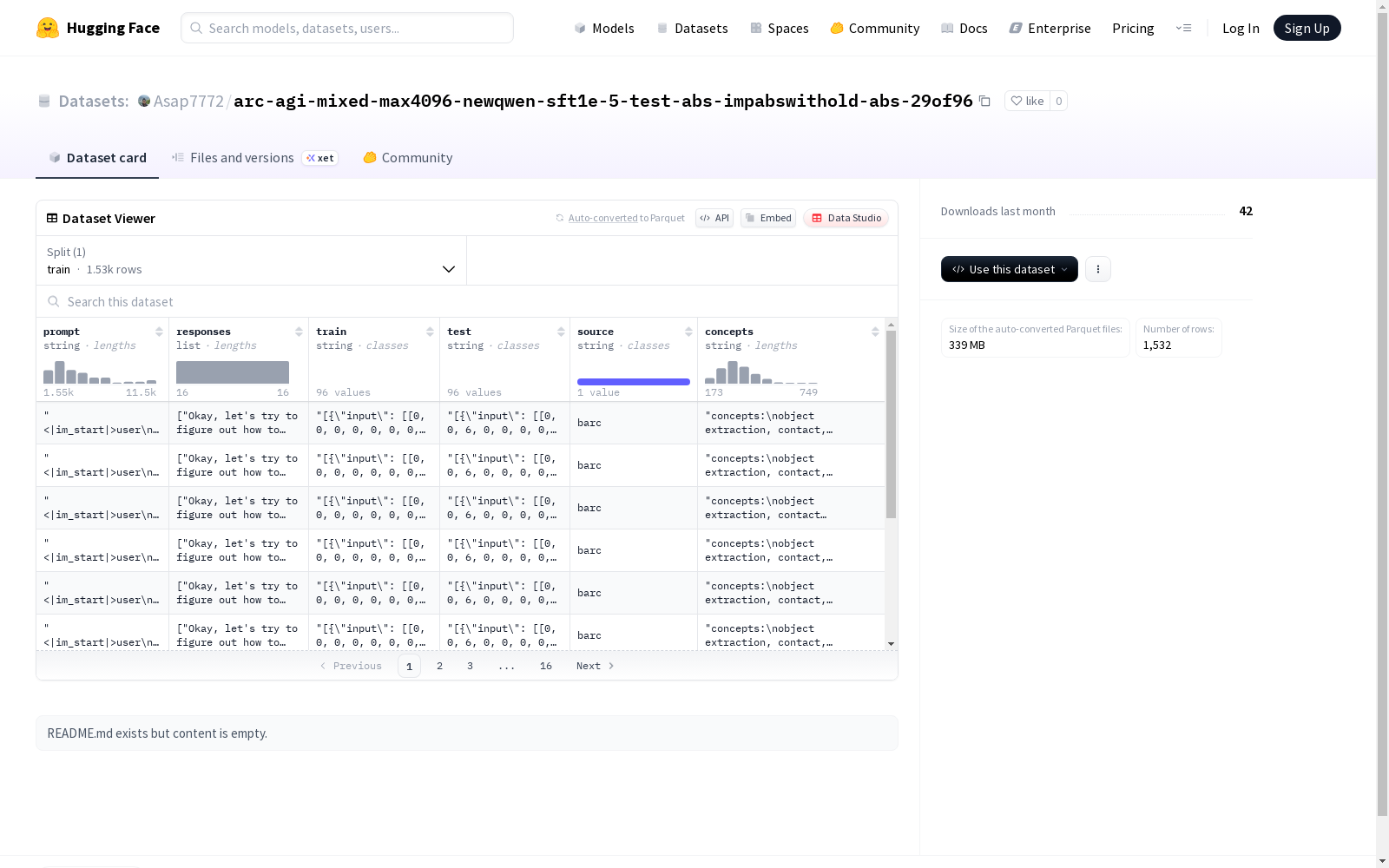Click the source column distribution bar
The width and height of the screenshot is (1389, 868).
coord(634,382)
